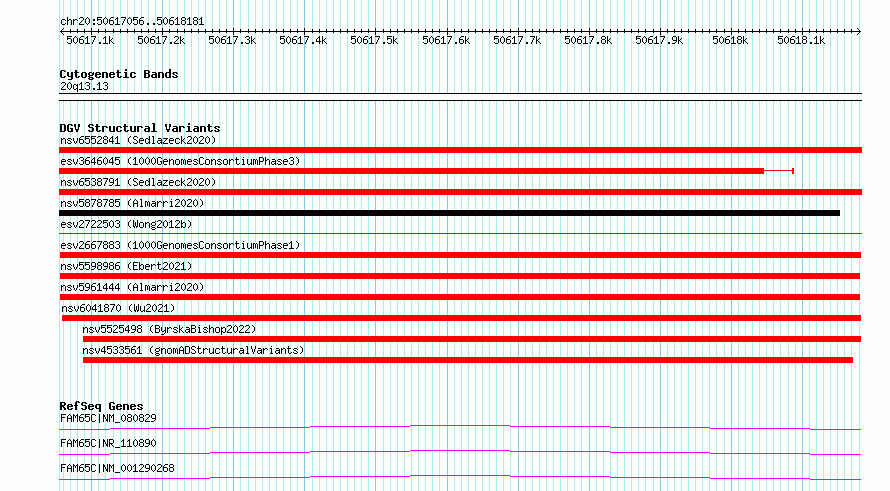The image size is (890, 491).
Task: Open gene FAM65C|NM_001290268 label
Action: pyautogui.click(x=117, y=468)
